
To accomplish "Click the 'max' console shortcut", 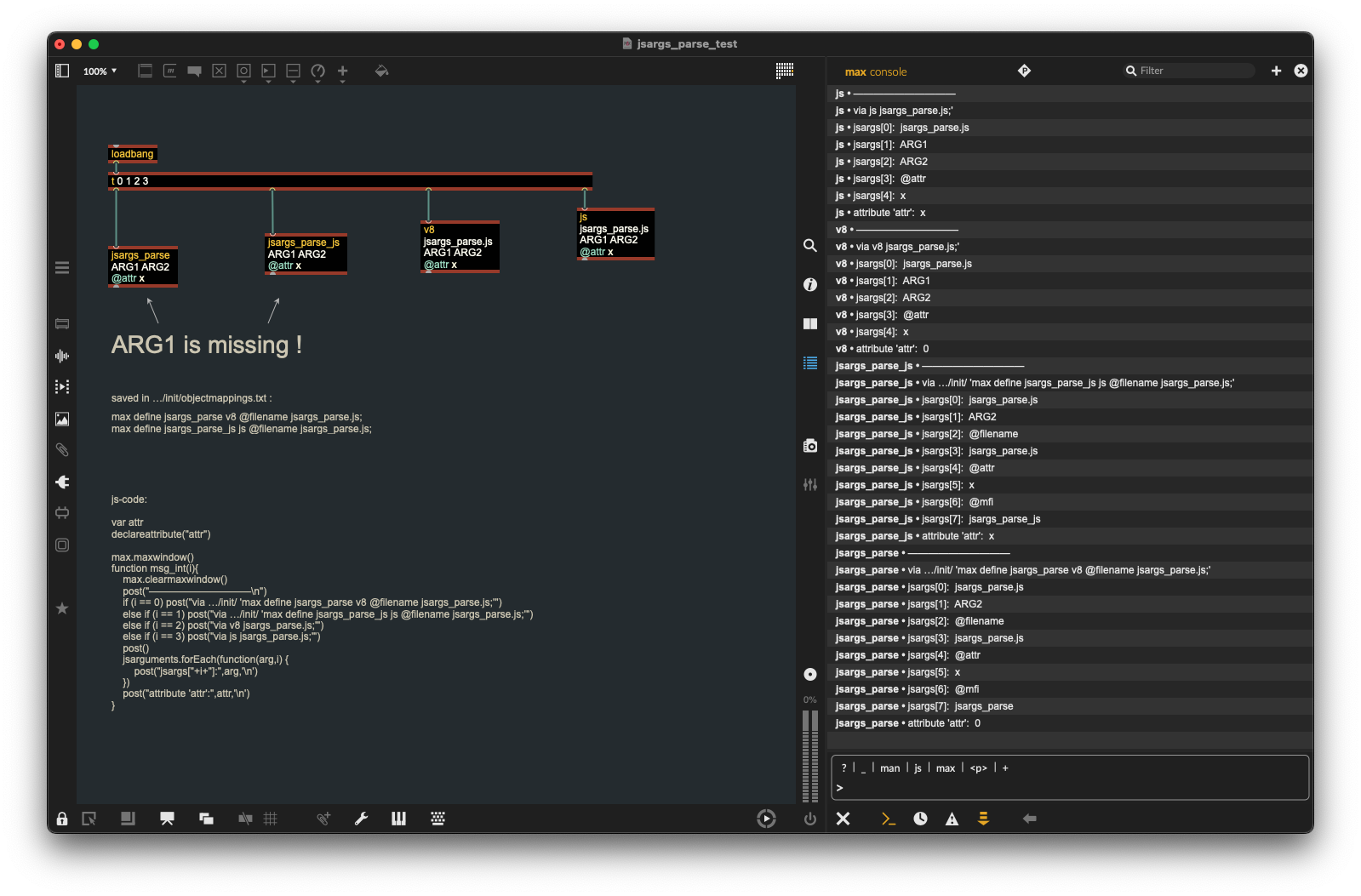I will pyautogui.click(x=945, y=768).
